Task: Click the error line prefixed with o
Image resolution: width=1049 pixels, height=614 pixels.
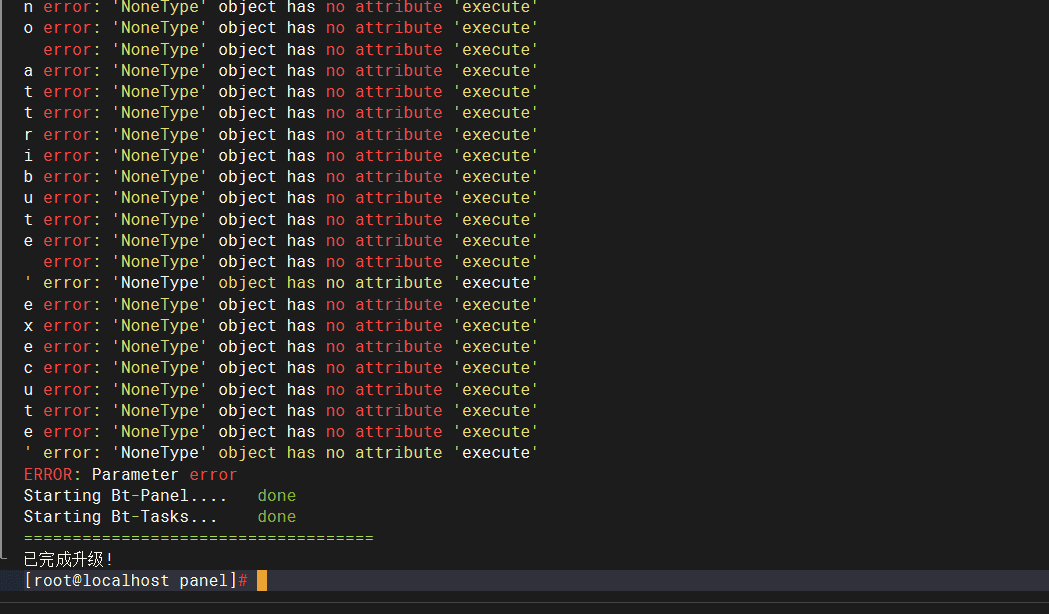Action: [280, 28]
